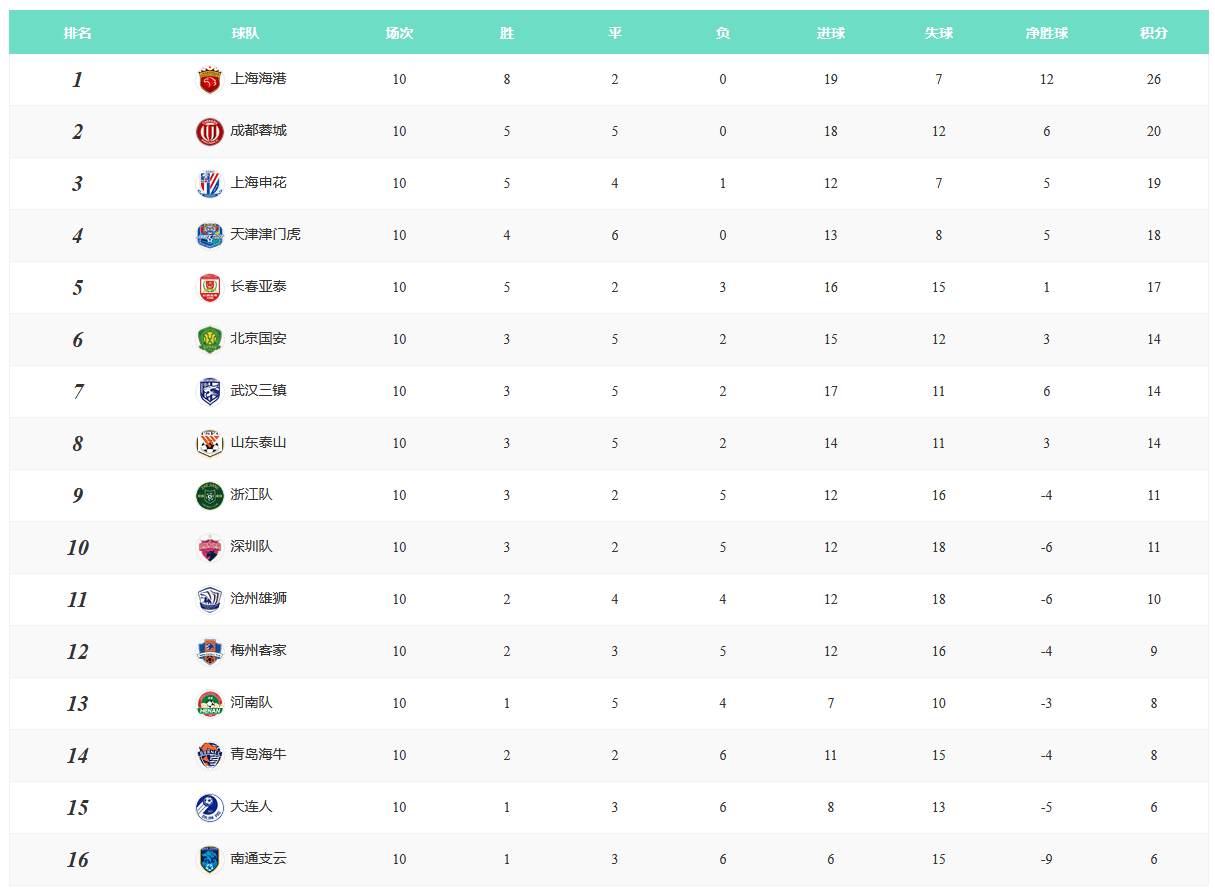Click the 排名 column header
This screenshot has width=1215, height=892.
78,33
